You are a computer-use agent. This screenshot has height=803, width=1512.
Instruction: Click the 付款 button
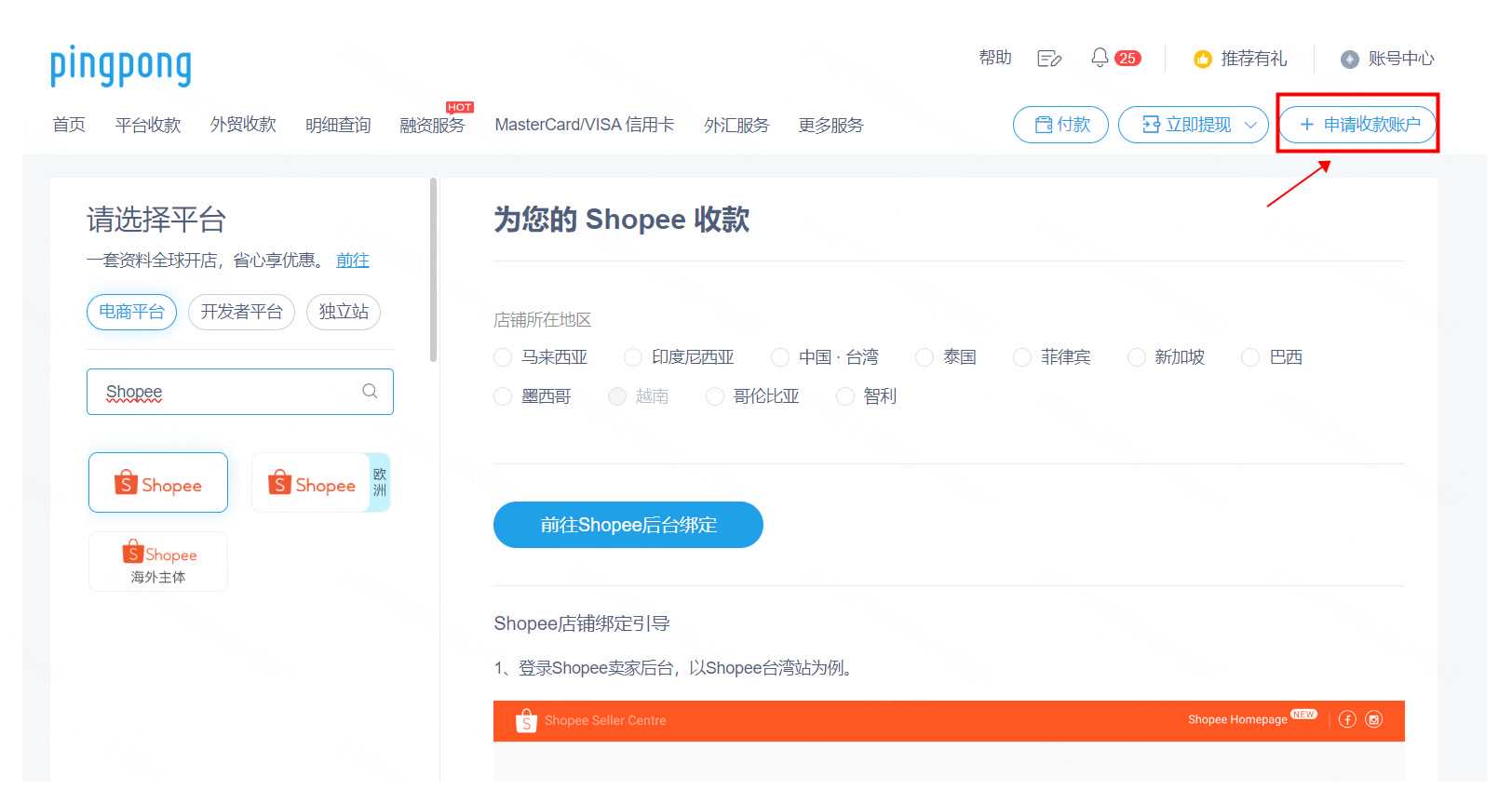[x=1060, y=125]
